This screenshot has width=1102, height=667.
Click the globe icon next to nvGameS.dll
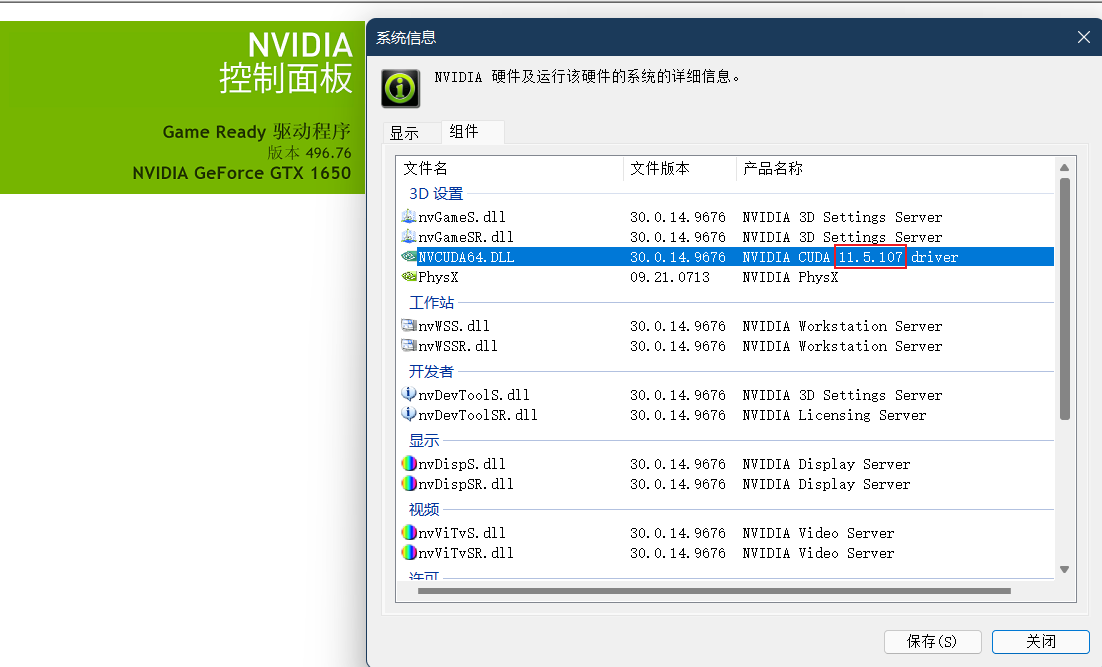(x=409, y=216)
